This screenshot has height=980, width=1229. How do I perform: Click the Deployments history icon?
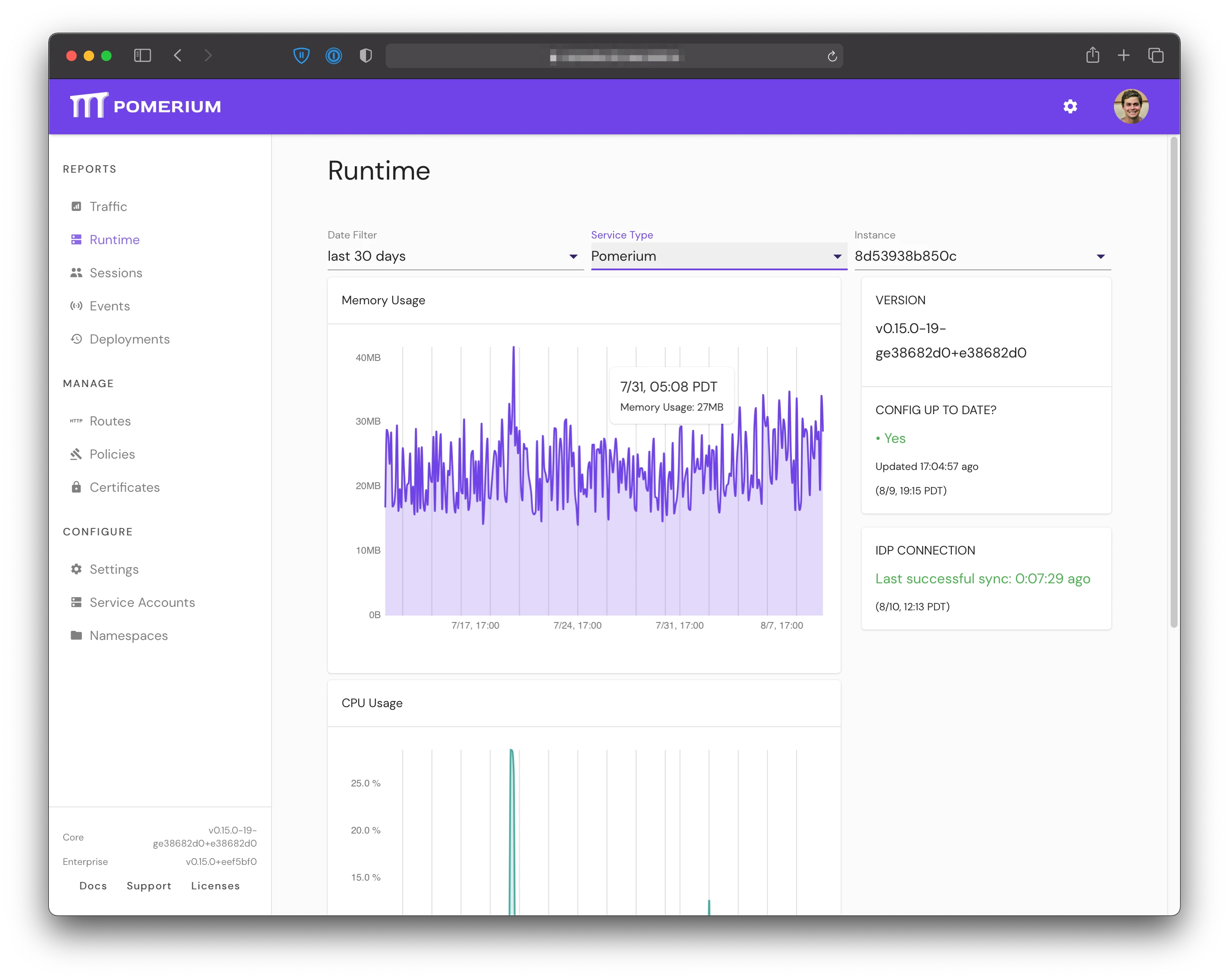[76, 339]
